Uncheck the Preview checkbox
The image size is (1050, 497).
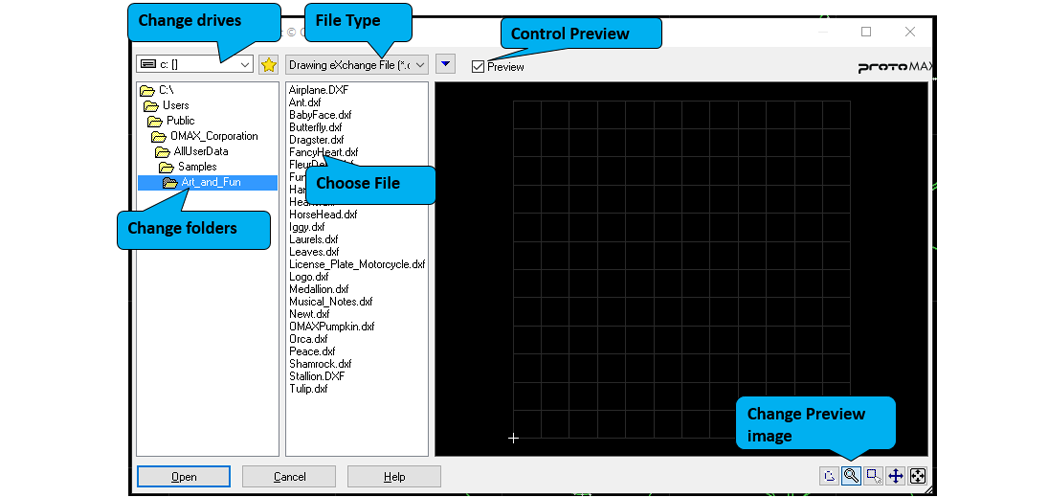coord(478,67)
